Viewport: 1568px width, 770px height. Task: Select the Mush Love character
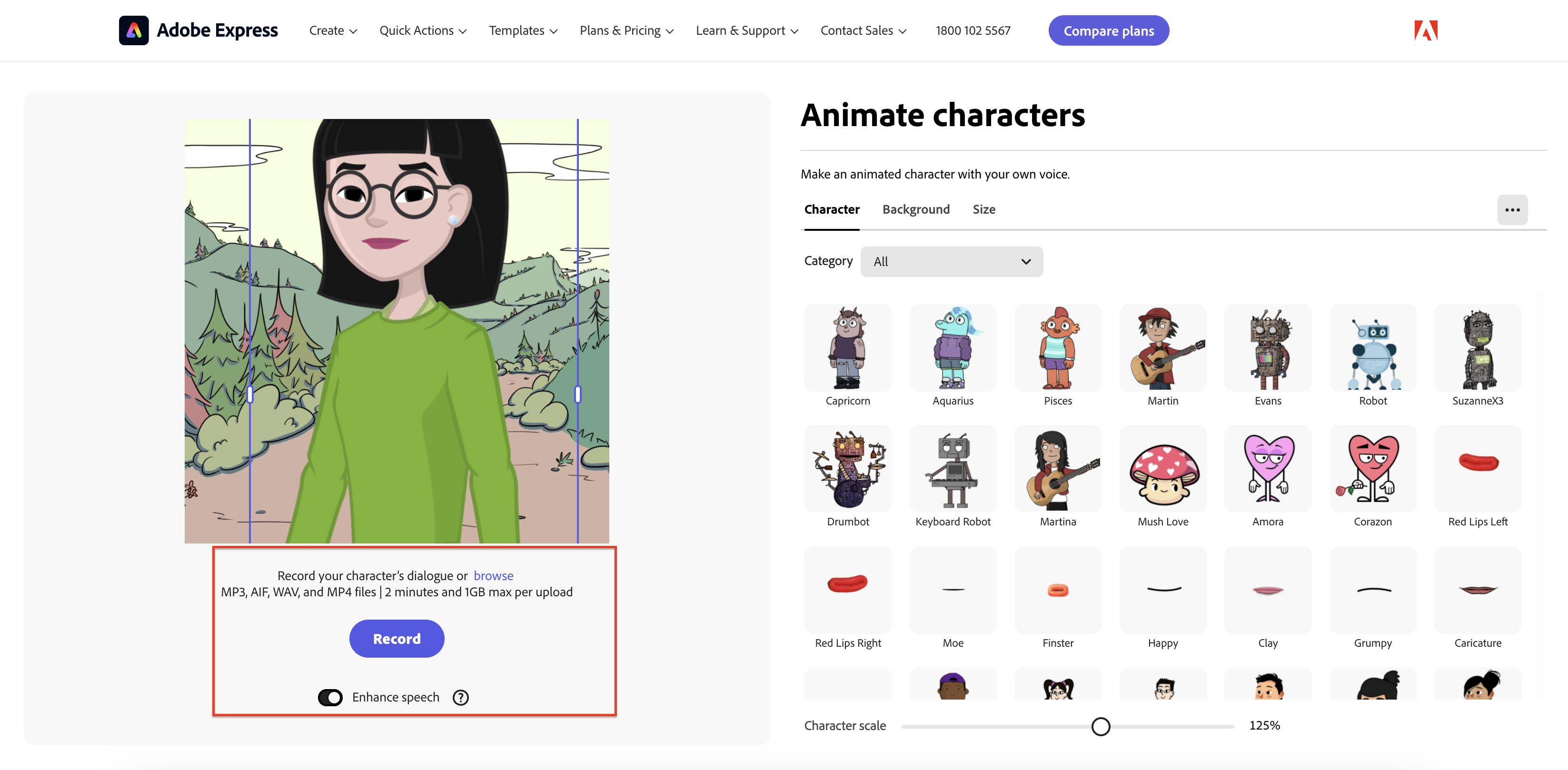click(x=1162, y=469)
